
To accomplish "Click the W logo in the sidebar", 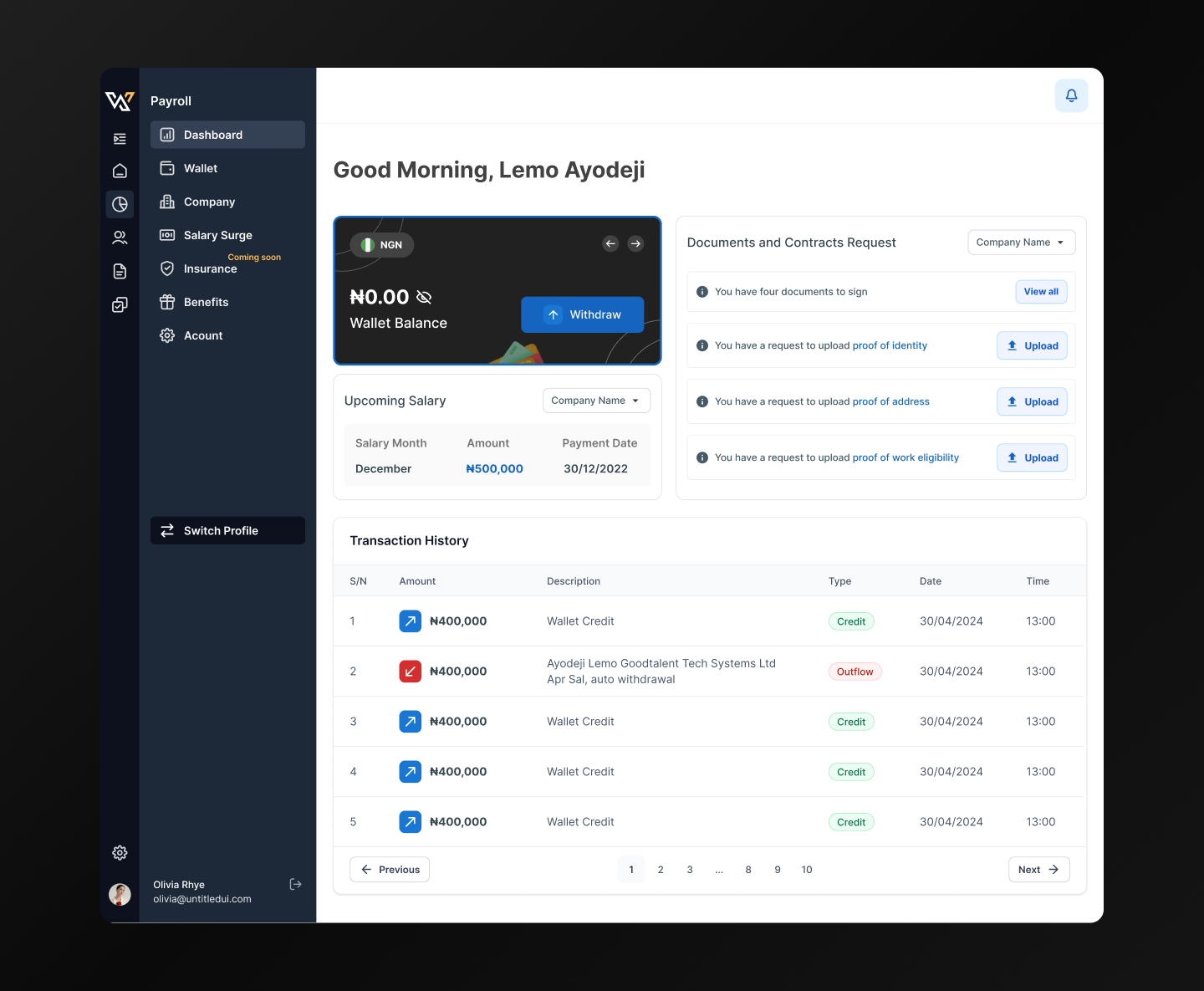I will (120, 101).
